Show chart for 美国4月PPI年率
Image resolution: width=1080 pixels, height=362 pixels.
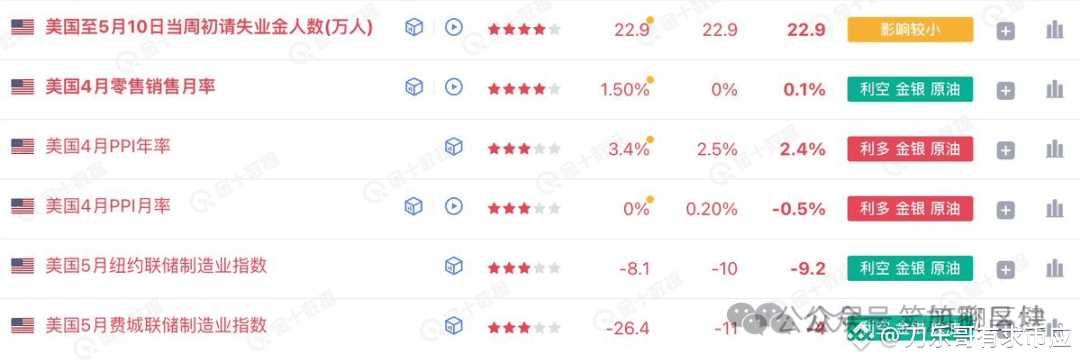[x=1055, y=149]
